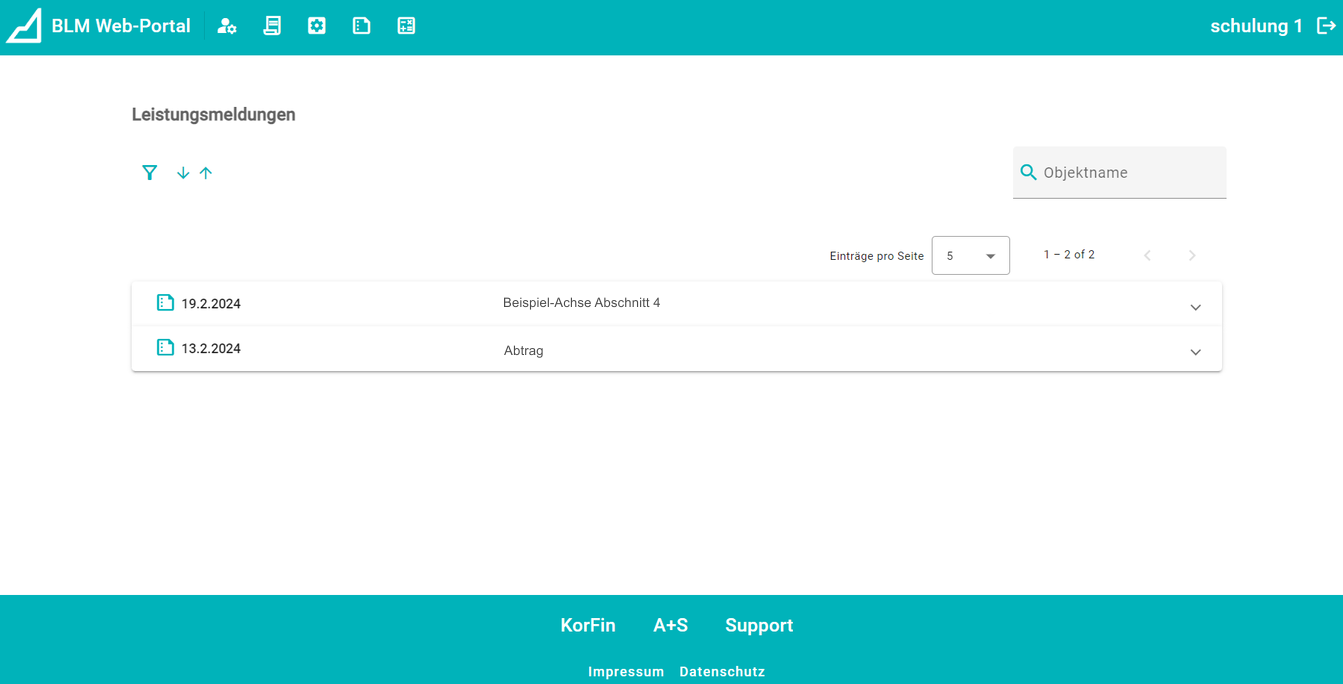Viewport: 1343px width, 684px height.
Task: Go to the previous page arrow
Action: (1148, 256)
